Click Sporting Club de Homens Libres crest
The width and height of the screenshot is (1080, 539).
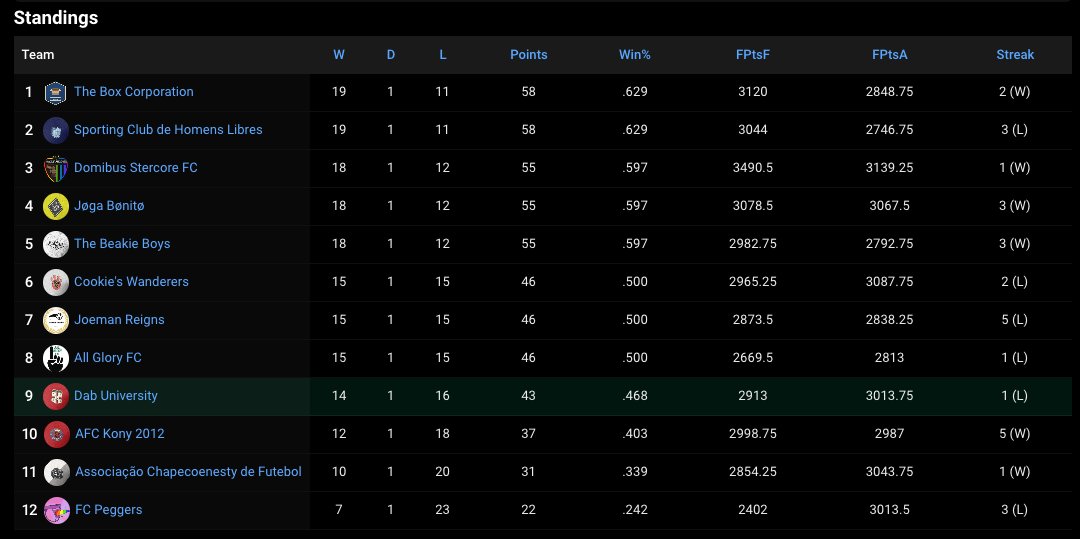(x=55, y=130)
